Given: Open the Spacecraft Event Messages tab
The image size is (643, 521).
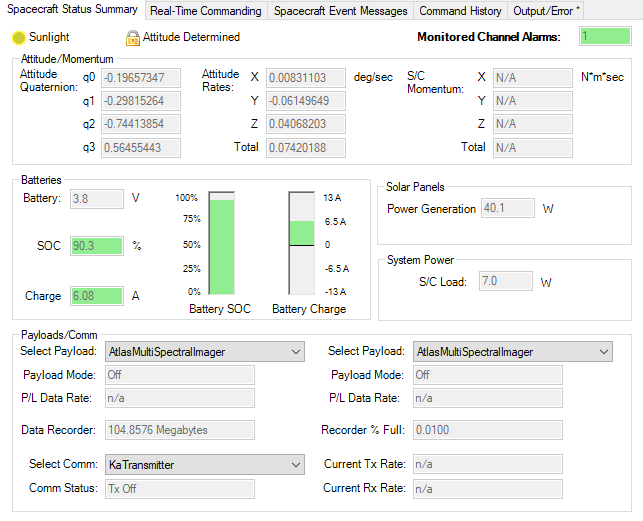Looking at the screenshot, I should pos(340,11).
